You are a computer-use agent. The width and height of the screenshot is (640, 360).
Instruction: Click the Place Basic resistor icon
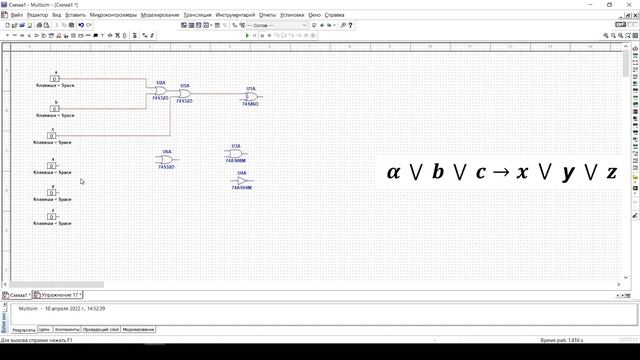15,36
